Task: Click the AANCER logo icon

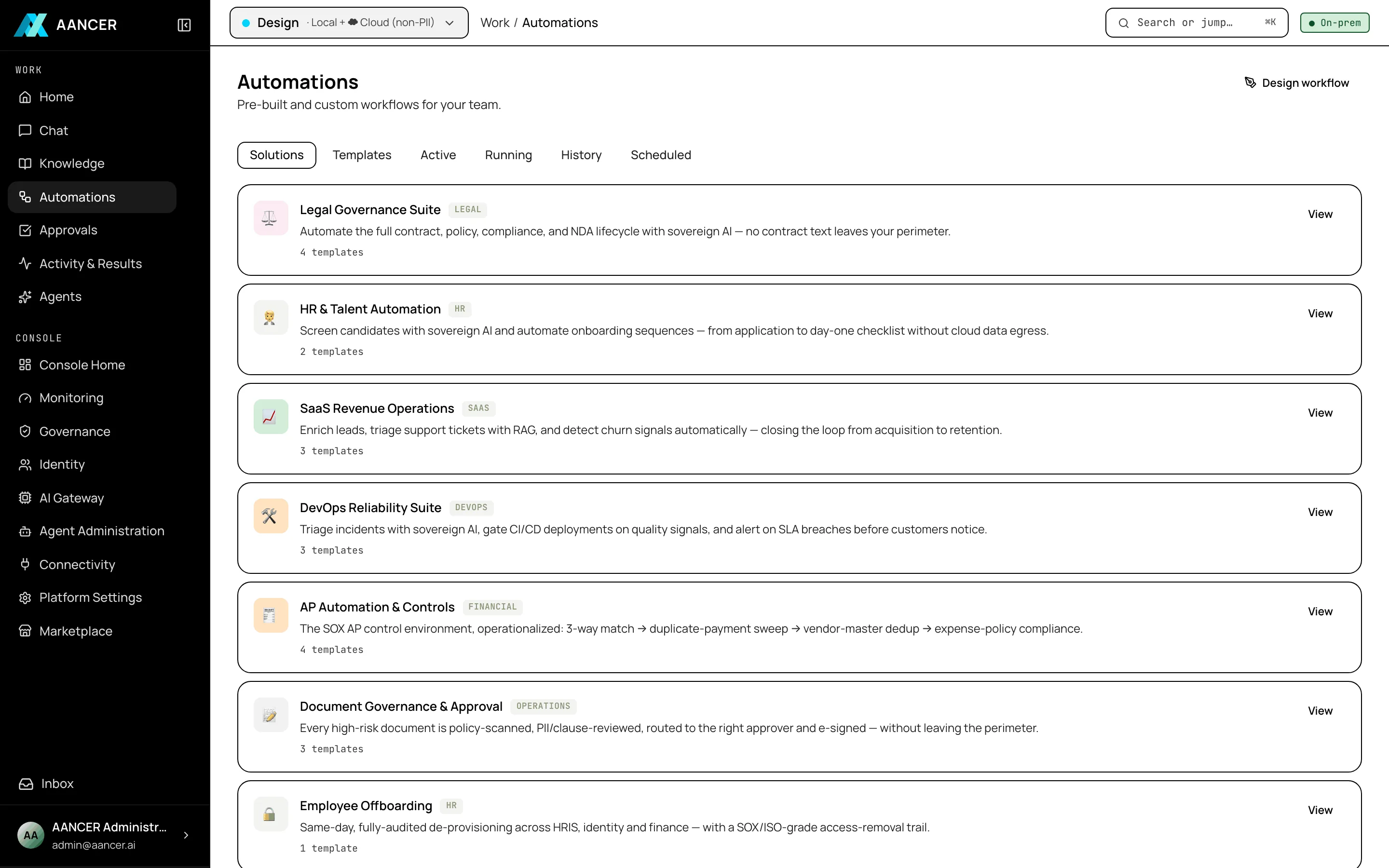Action: [x=31, y=25]
